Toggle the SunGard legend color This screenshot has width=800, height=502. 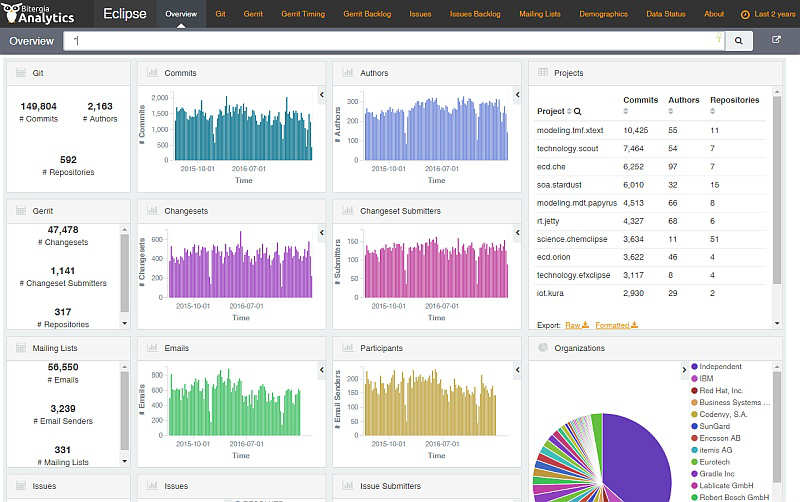point(694,426)
